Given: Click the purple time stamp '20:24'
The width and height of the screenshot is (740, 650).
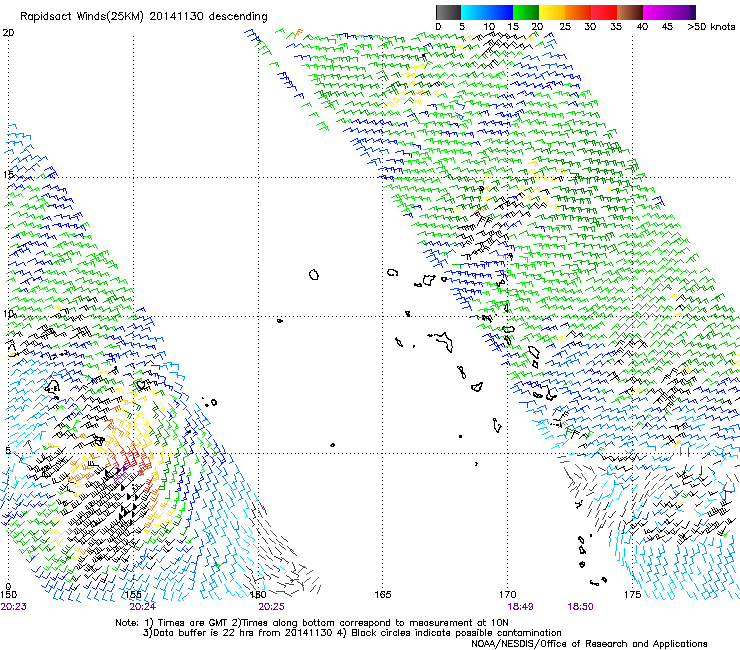Looking at the screenshot, I should [x=143, y=607].
